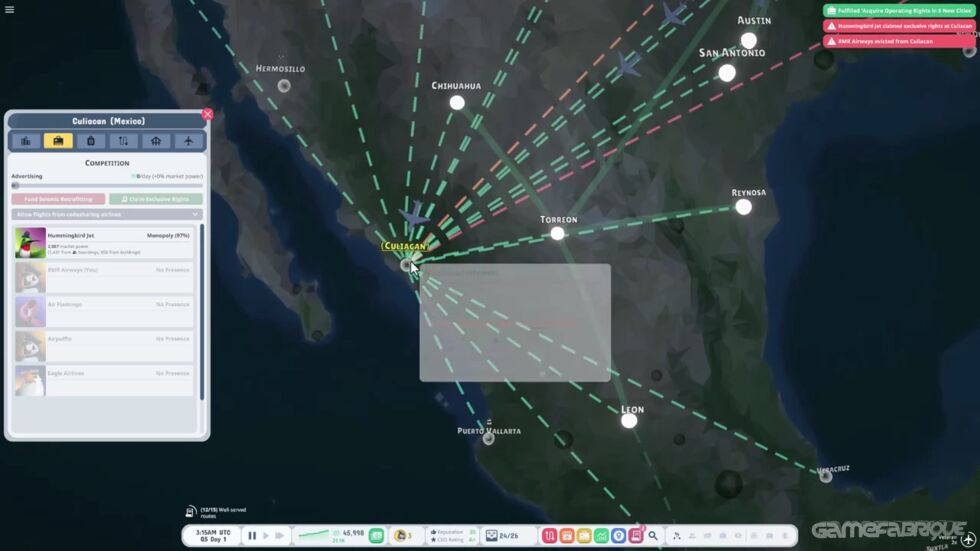Open the red routes arrows toolbar icon
This screenshot has height=551, width=980.
click(549, 535)
